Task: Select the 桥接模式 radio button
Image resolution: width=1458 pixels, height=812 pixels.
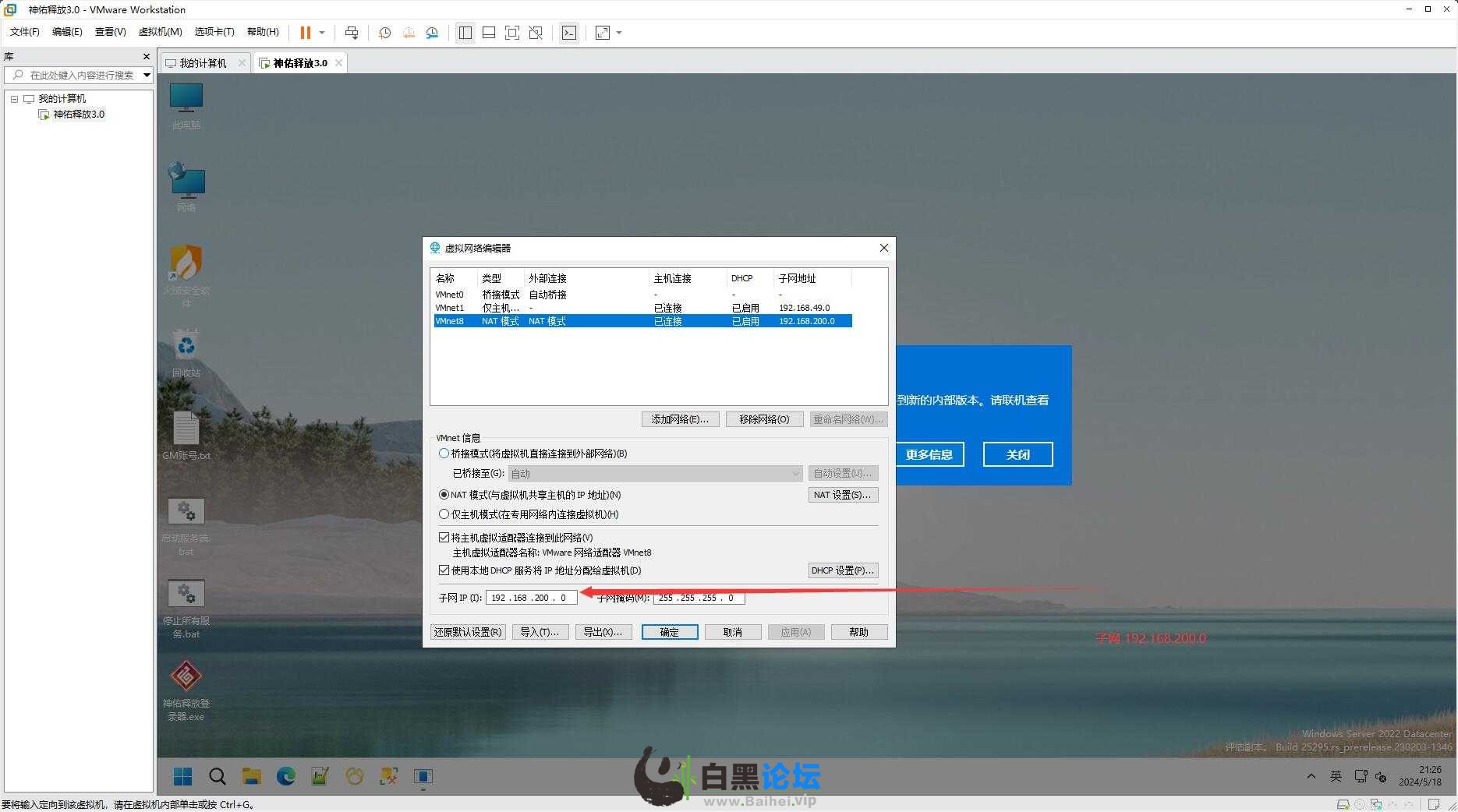Action: click(x=444, y=454)
